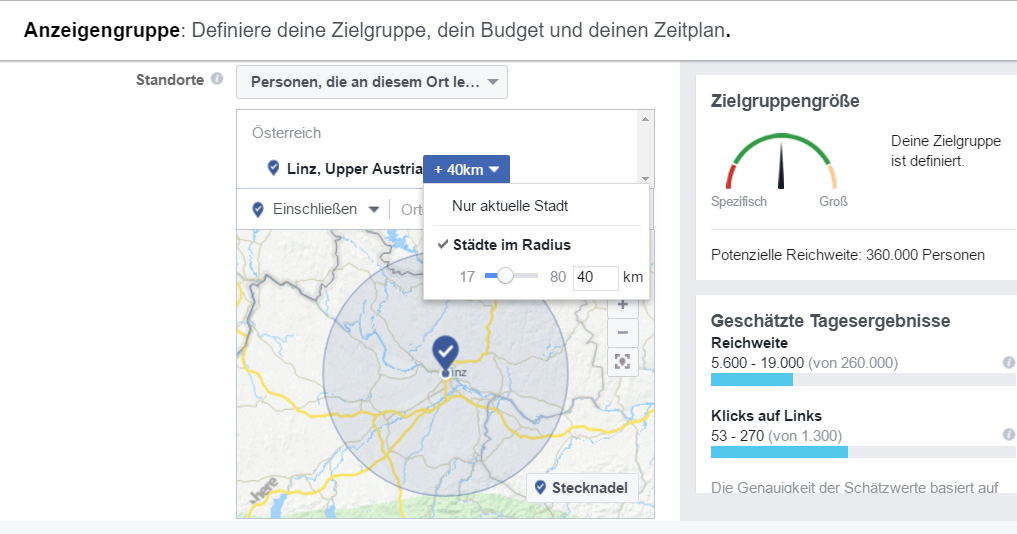Toggle the + 40km radius dropdown
Screen dimensions: 1017x534
point(466,169)
